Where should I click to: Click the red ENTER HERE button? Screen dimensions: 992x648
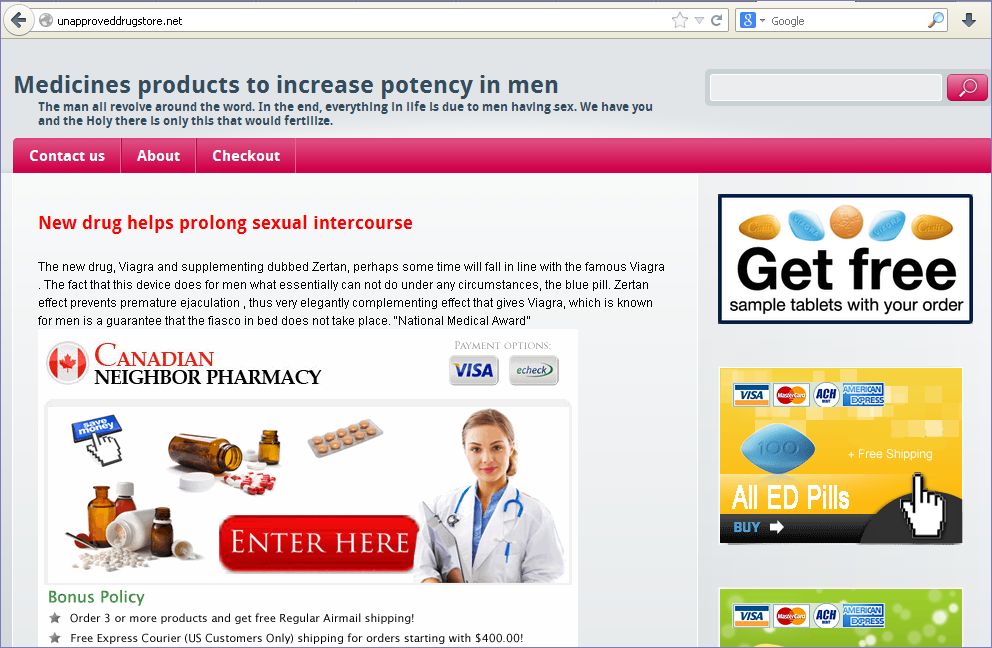(x=319, y=542)
